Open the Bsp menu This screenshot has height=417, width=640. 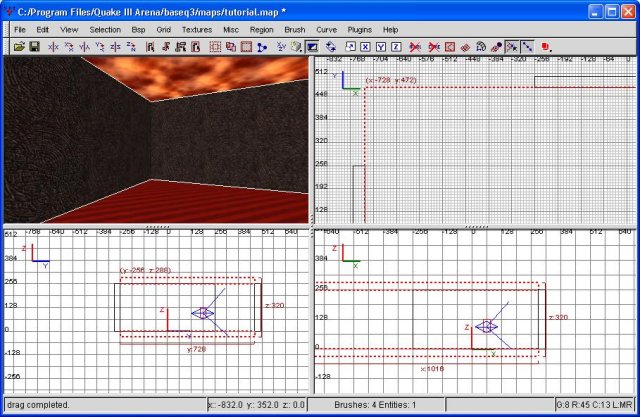pyautogui.click(x=138, y=30)
